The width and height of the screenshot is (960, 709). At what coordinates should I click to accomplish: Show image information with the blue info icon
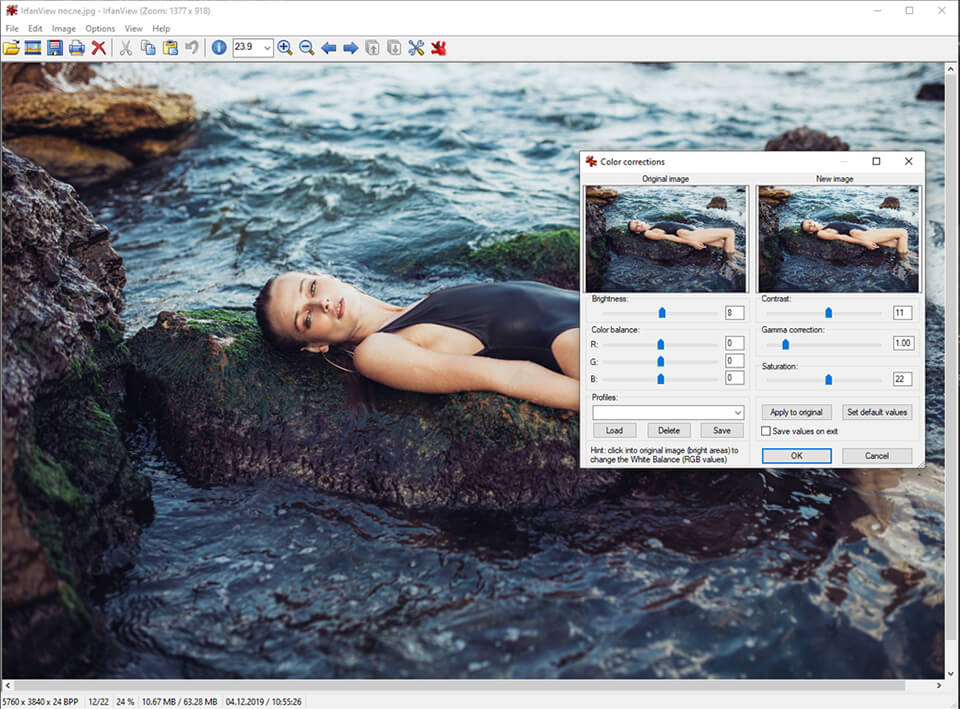click(x=217, y=47)
